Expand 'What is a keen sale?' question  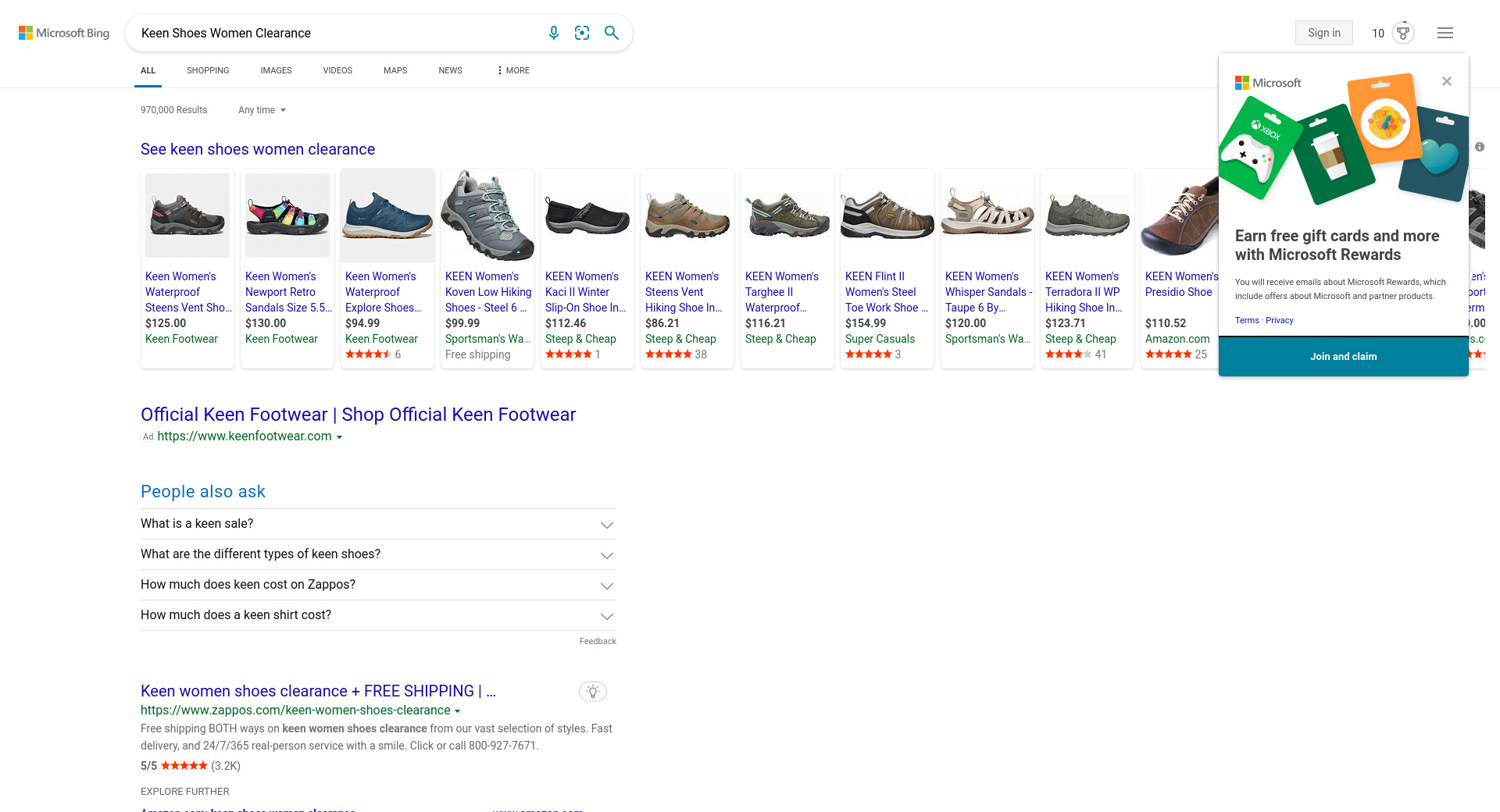click(x=606, y=525)
